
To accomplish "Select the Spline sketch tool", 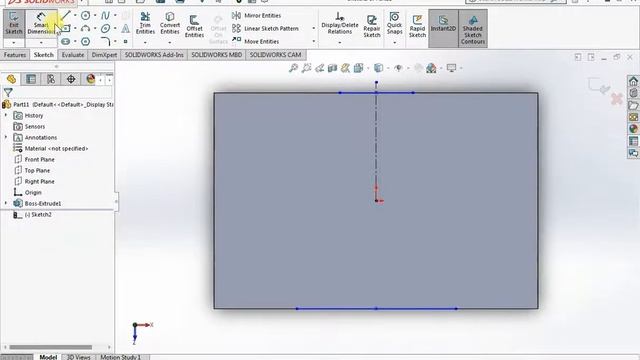I will [105, 16].
